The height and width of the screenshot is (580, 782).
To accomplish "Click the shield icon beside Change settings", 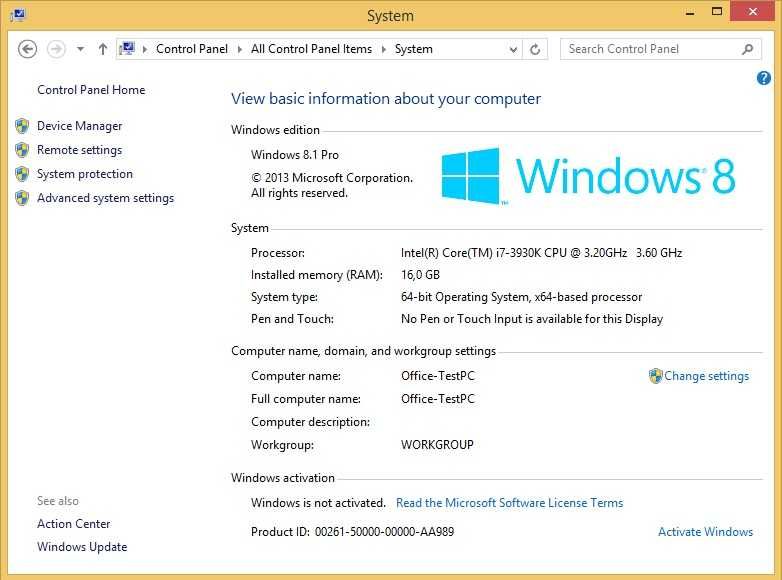I will tap(655, 376).
